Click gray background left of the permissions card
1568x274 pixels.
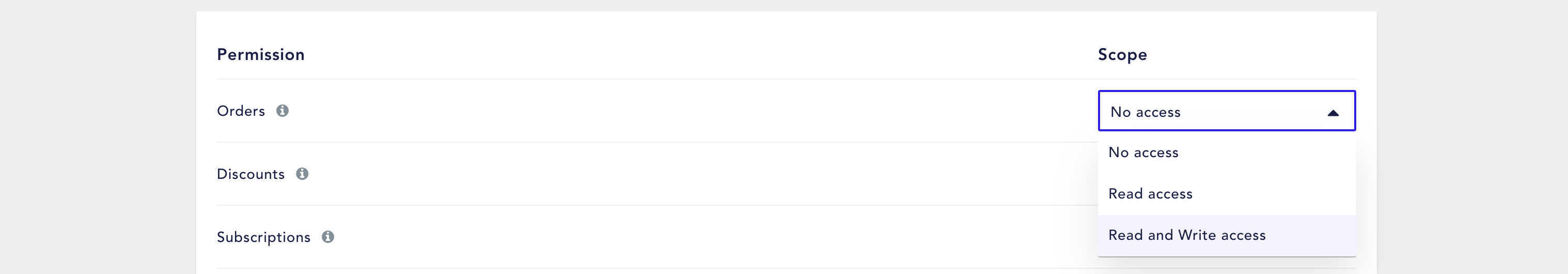pyautogui.click(x=98, y=137)
